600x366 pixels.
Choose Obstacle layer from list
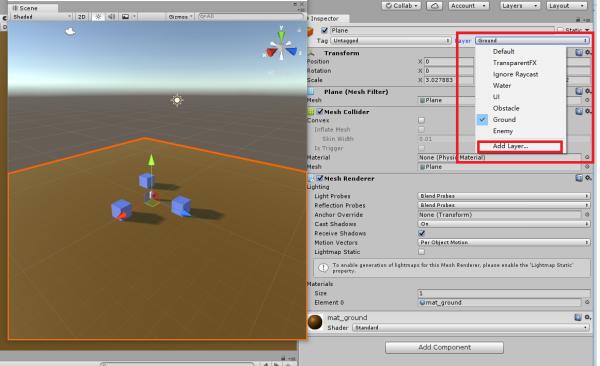click(506, 108)
